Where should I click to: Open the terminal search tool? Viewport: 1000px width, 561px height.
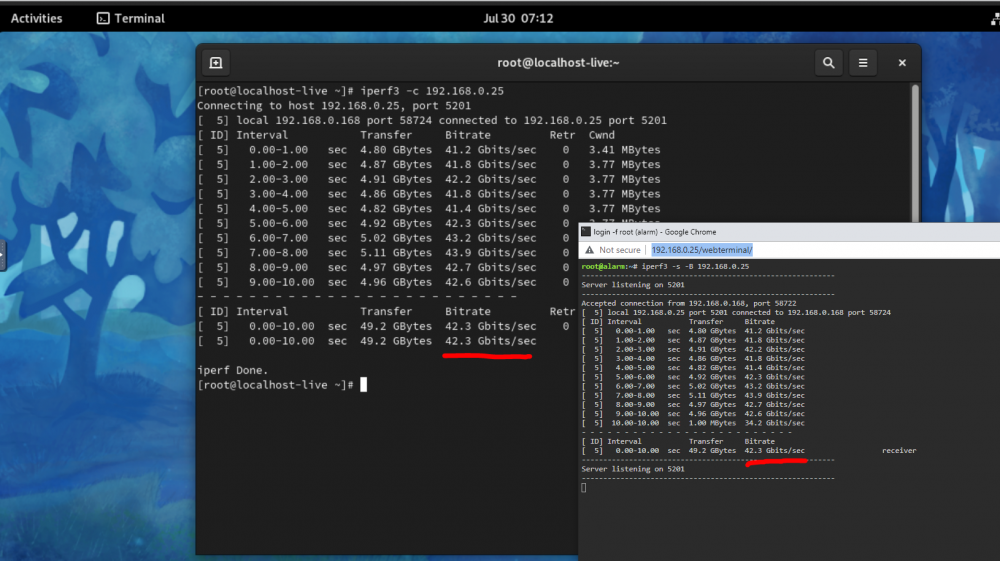click(x=828, y=62)
